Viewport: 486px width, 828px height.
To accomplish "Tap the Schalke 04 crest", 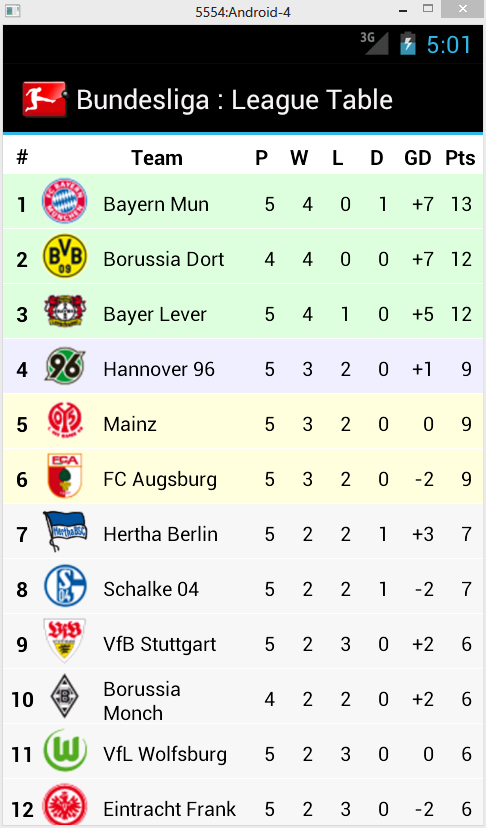I will (64, 586).
